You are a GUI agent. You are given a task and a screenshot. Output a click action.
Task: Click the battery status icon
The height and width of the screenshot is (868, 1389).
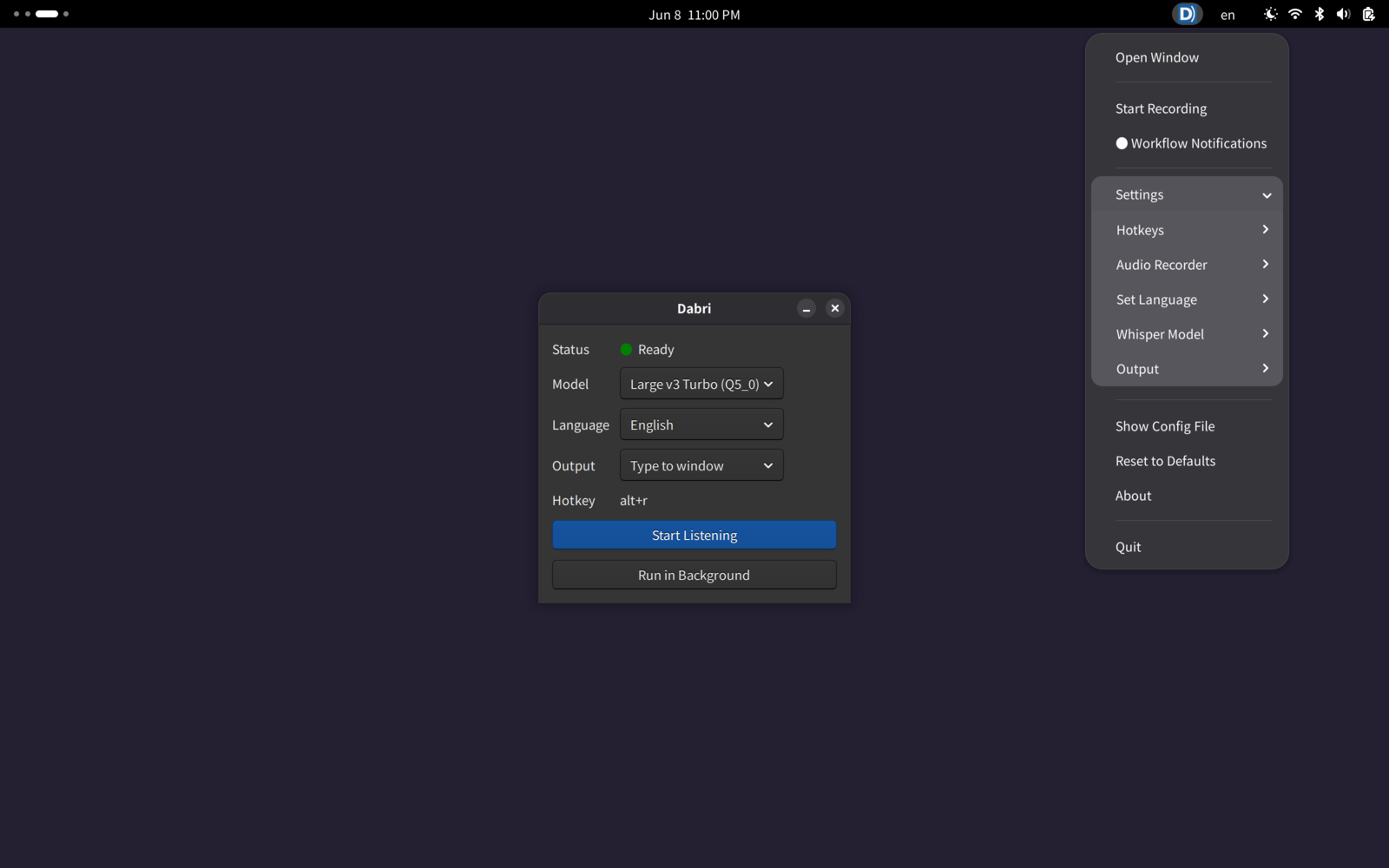1369,14
